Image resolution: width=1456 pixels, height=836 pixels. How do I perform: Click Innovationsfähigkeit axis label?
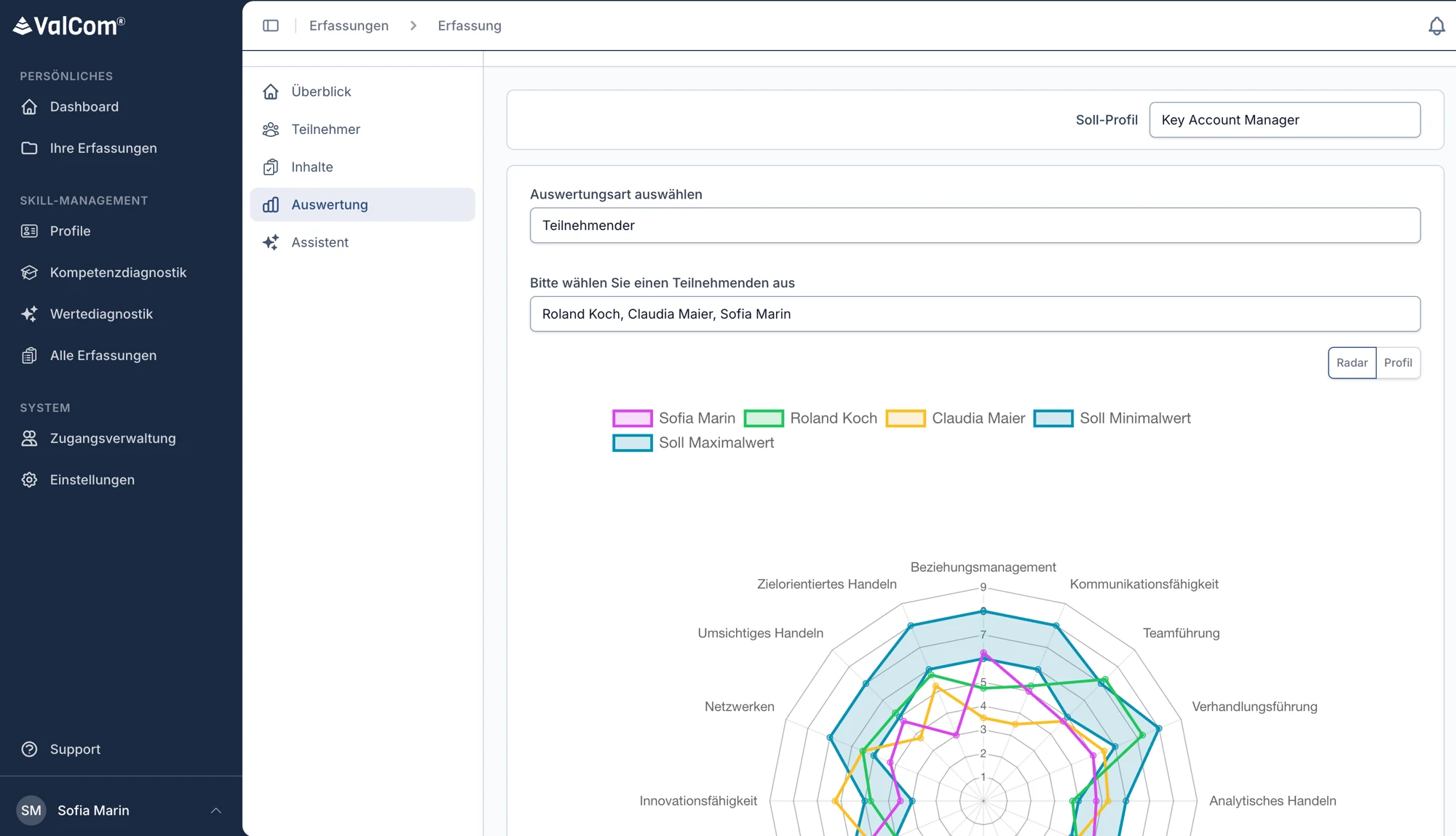[x=698, y=801]
